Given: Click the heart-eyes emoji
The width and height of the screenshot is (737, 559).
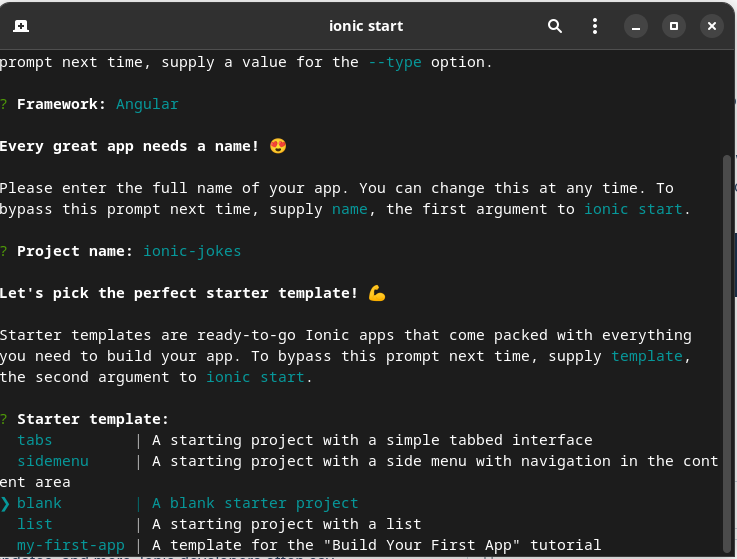Looking at the screenshot, I should 278,146.
